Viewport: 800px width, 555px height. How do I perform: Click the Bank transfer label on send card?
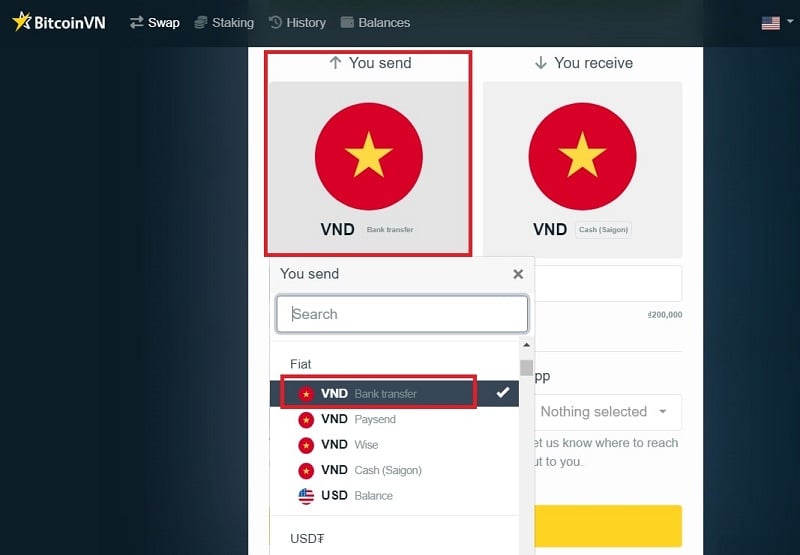390,230
